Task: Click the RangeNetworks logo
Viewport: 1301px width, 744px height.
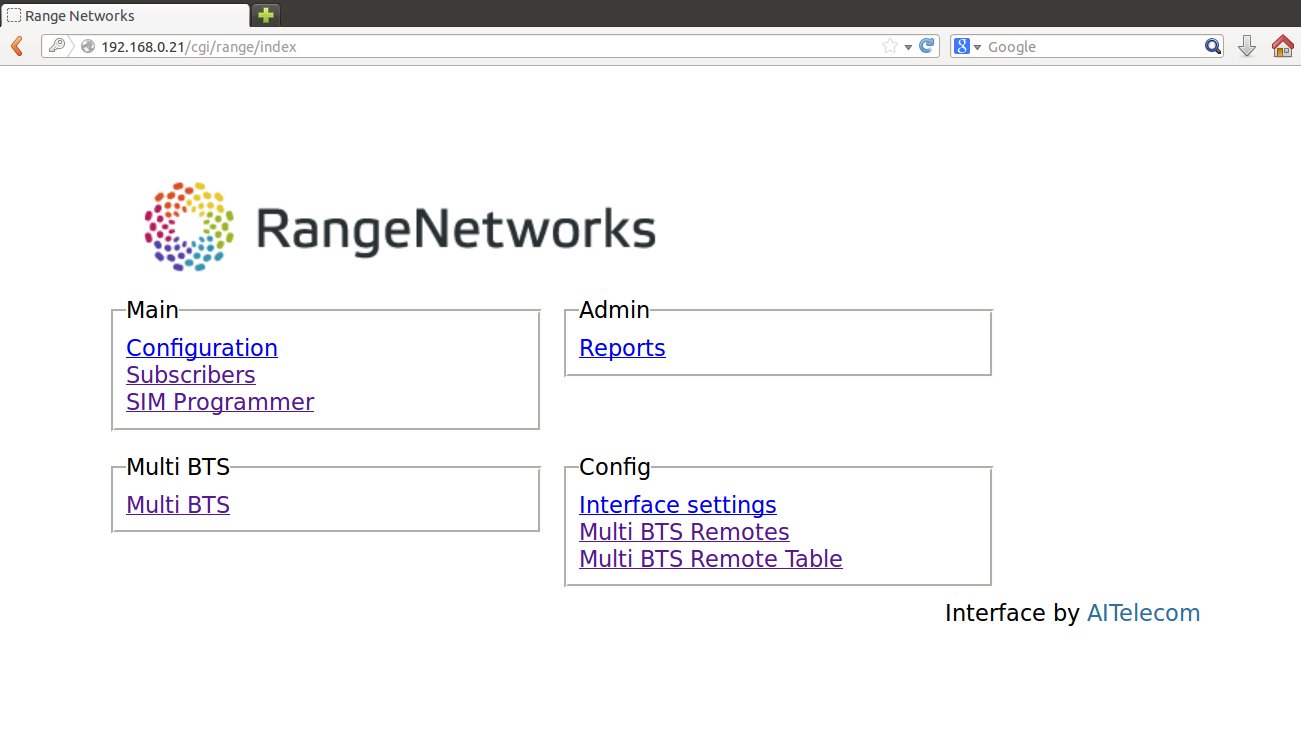Action: (x=400, y=227)
